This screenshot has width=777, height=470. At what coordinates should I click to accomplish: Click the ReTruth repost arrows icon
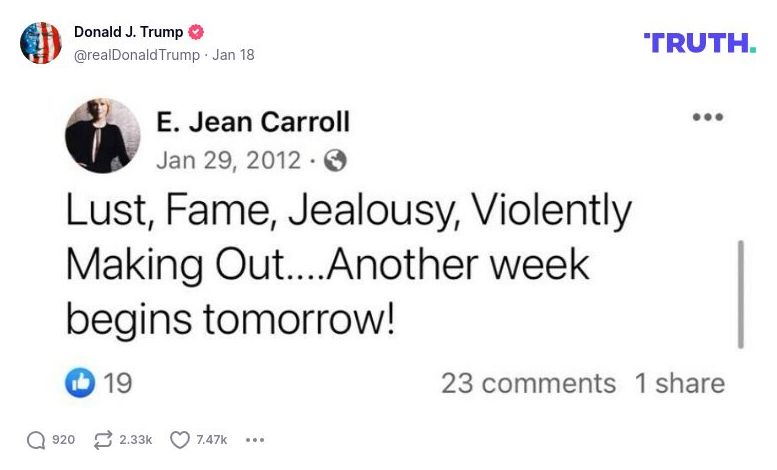coord(102,440)
